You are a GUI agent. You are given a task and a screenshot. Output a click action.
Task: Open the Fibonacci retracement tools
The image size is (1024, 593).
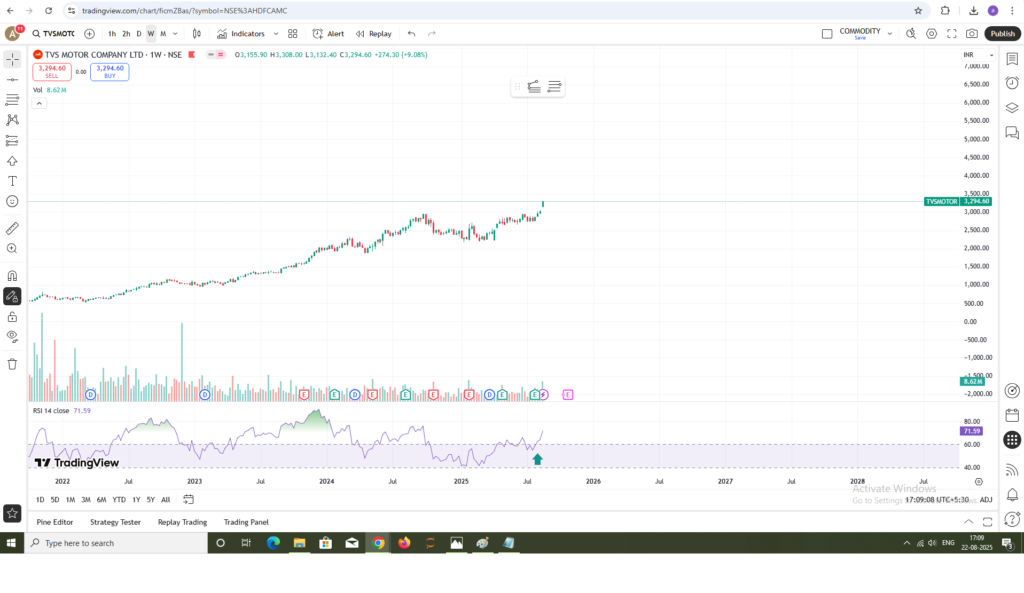coord(12,100)
